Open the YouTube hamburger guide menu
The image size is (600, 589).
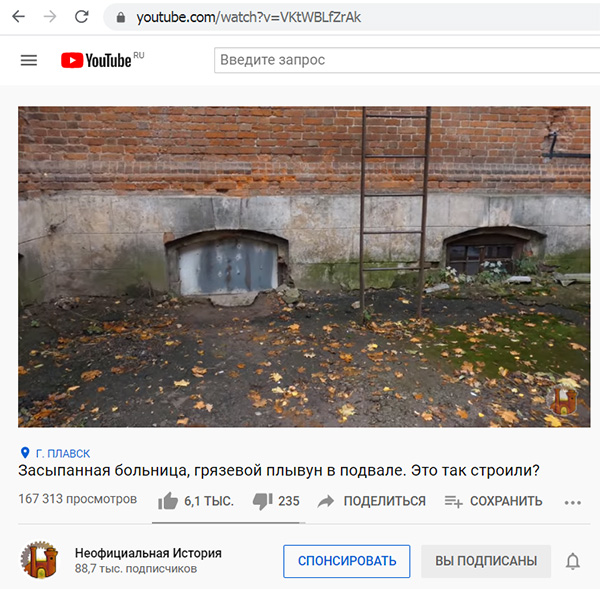29,60
